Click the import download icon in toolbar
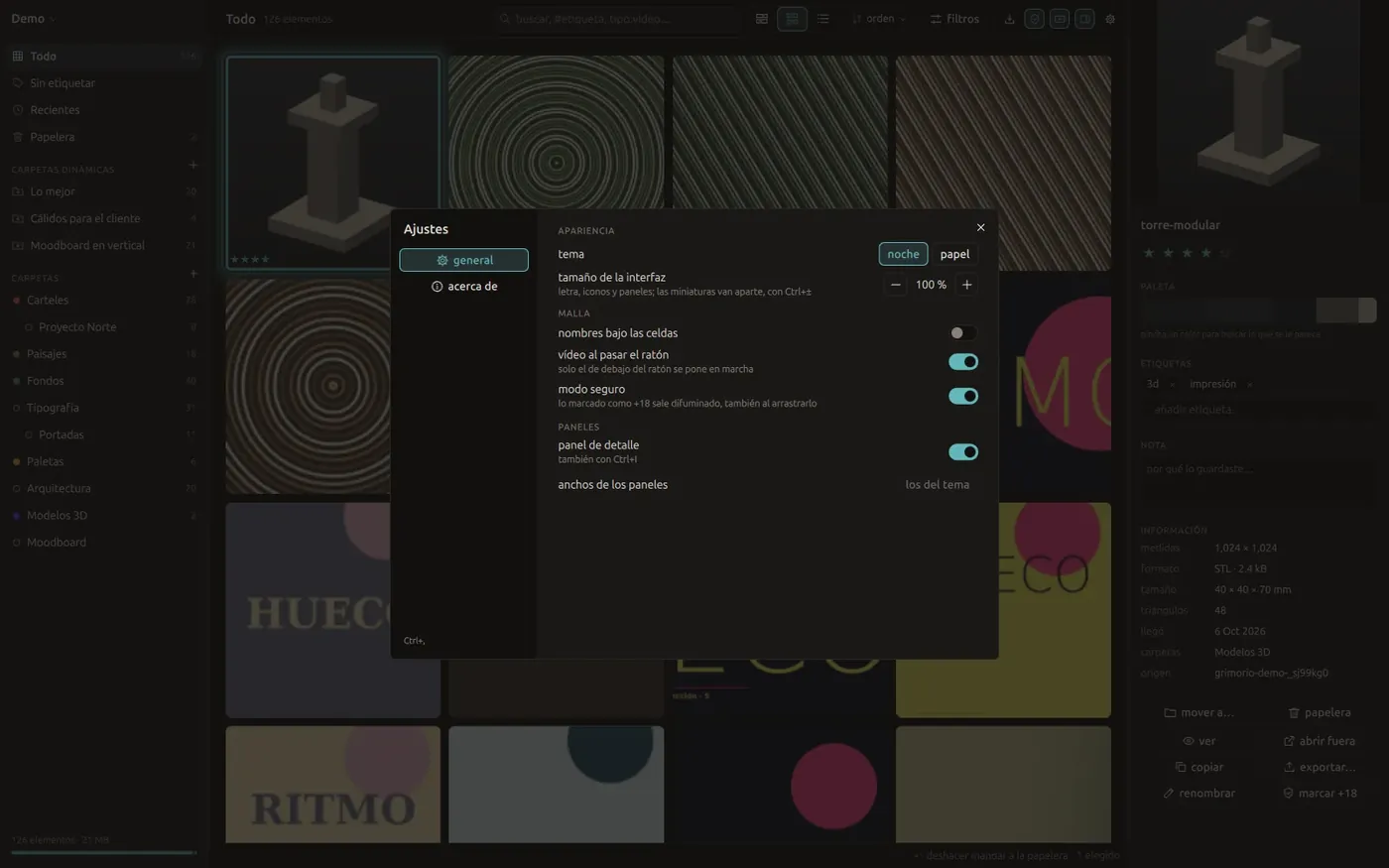The image size is (1389, 868). [x=1009, y=19]
